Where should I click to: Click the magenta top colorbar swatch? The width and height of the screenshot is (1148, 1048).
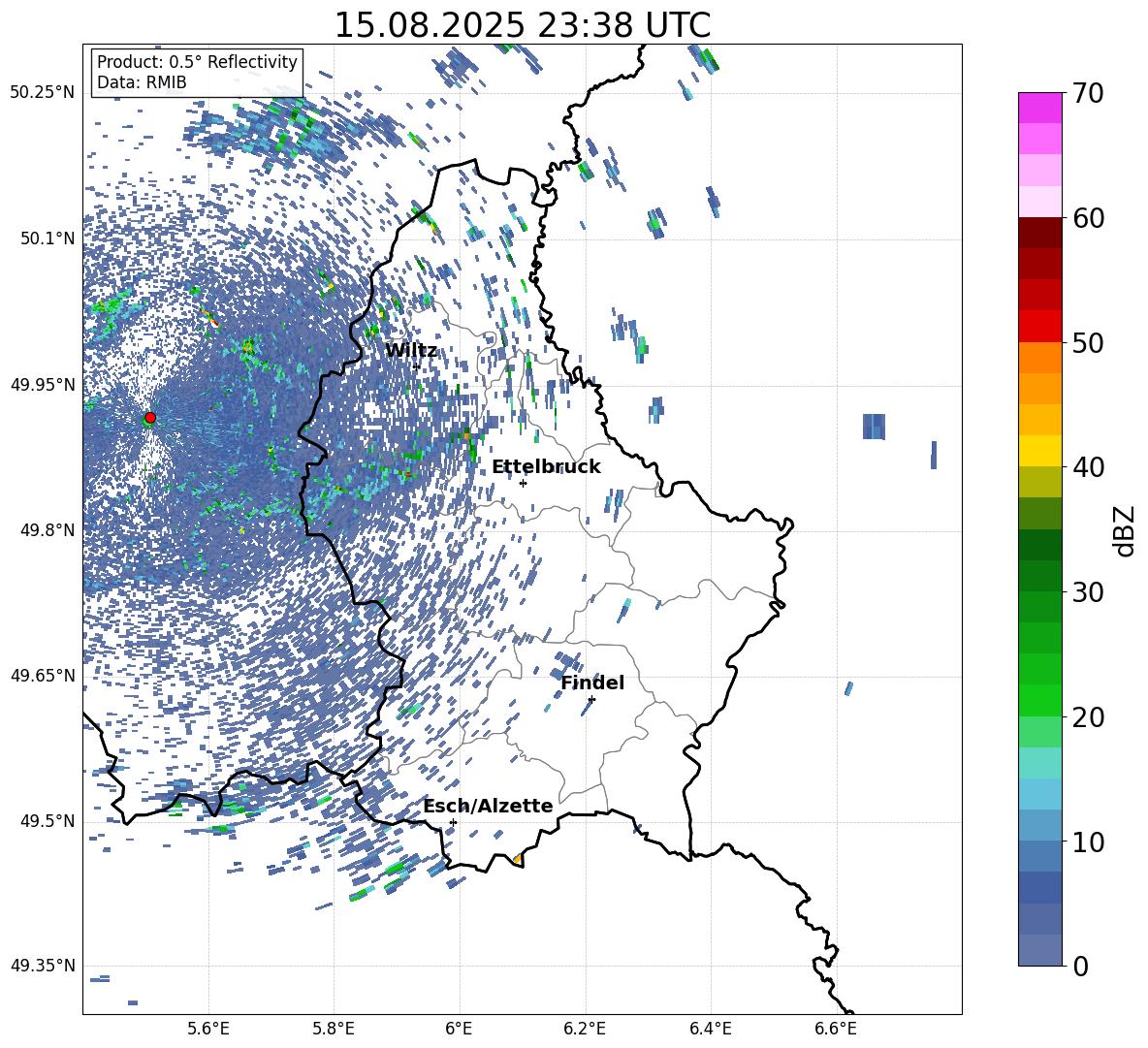pyautogui.click(x=1039, y=108)
